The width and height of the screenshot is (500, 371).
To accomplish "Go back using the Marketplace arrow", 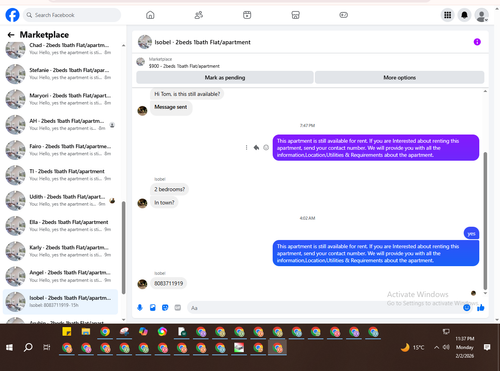I will (11, 35).
